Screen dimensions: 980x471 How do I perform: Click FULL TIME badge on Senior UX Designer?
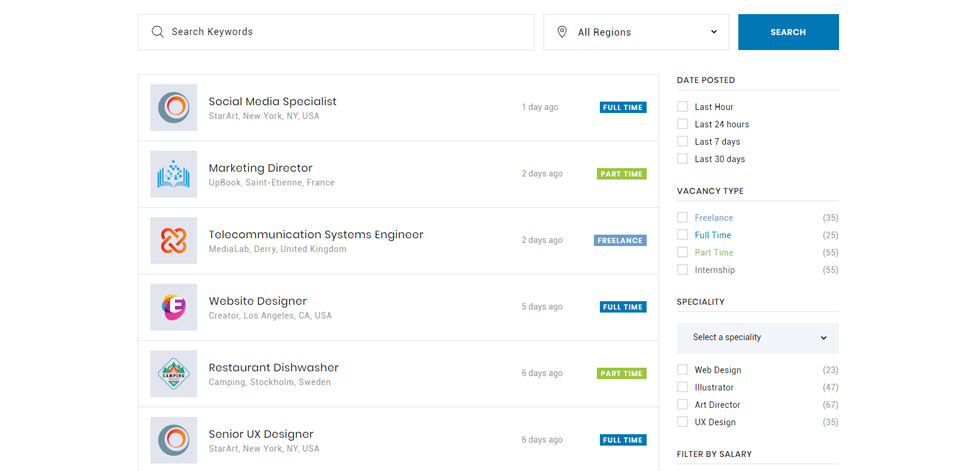(x=623, y=440)
